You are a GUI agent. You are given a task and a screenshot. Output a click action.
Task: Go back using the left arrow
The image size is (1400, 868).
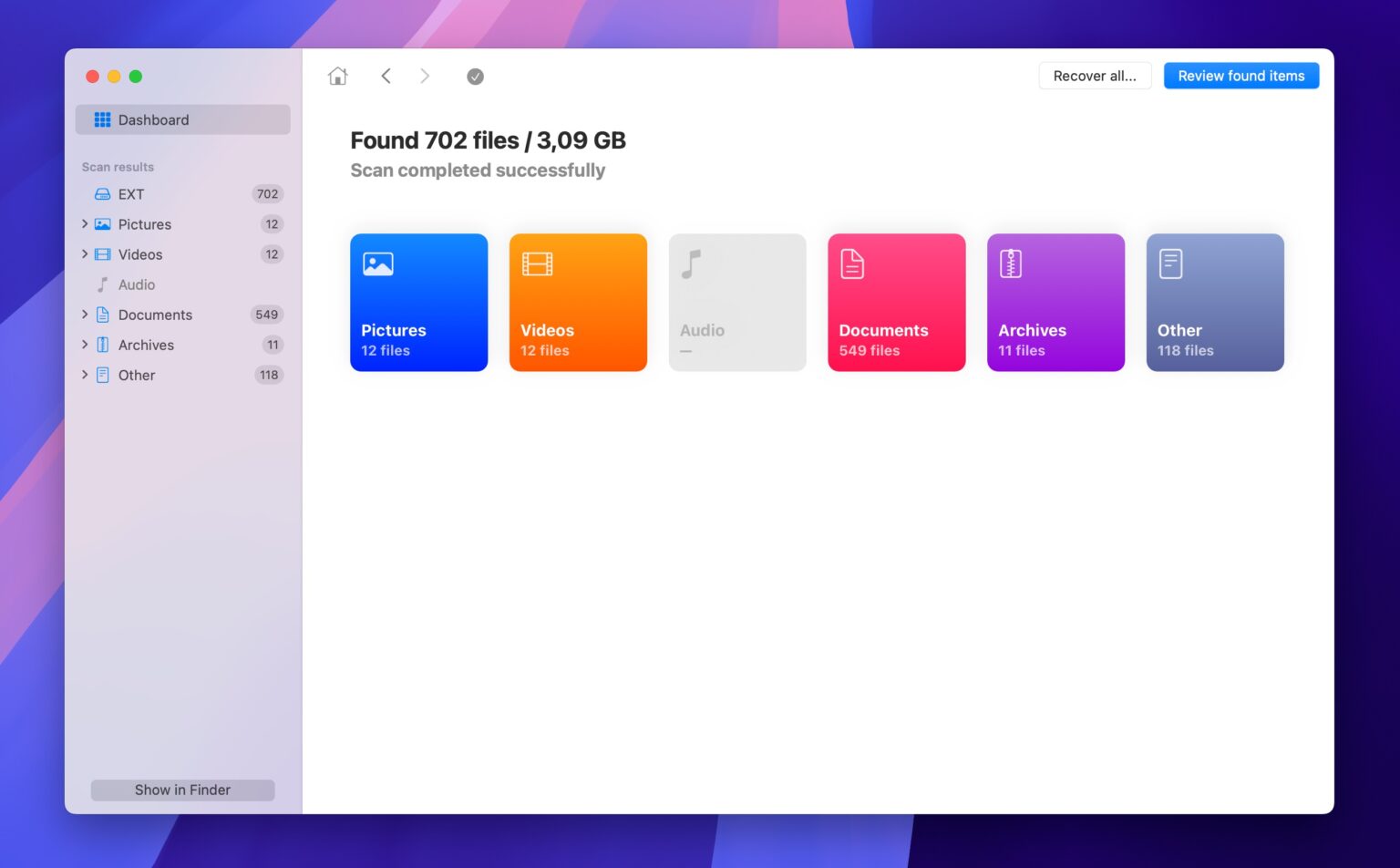(386, 77)
